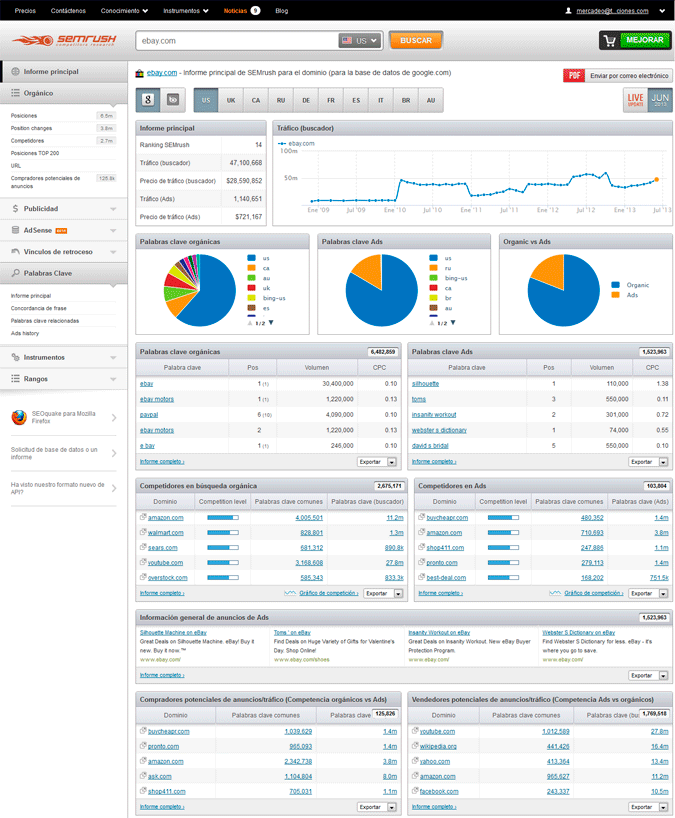
Task: Open external link icon beside ask.com
Action: point(143,776)
